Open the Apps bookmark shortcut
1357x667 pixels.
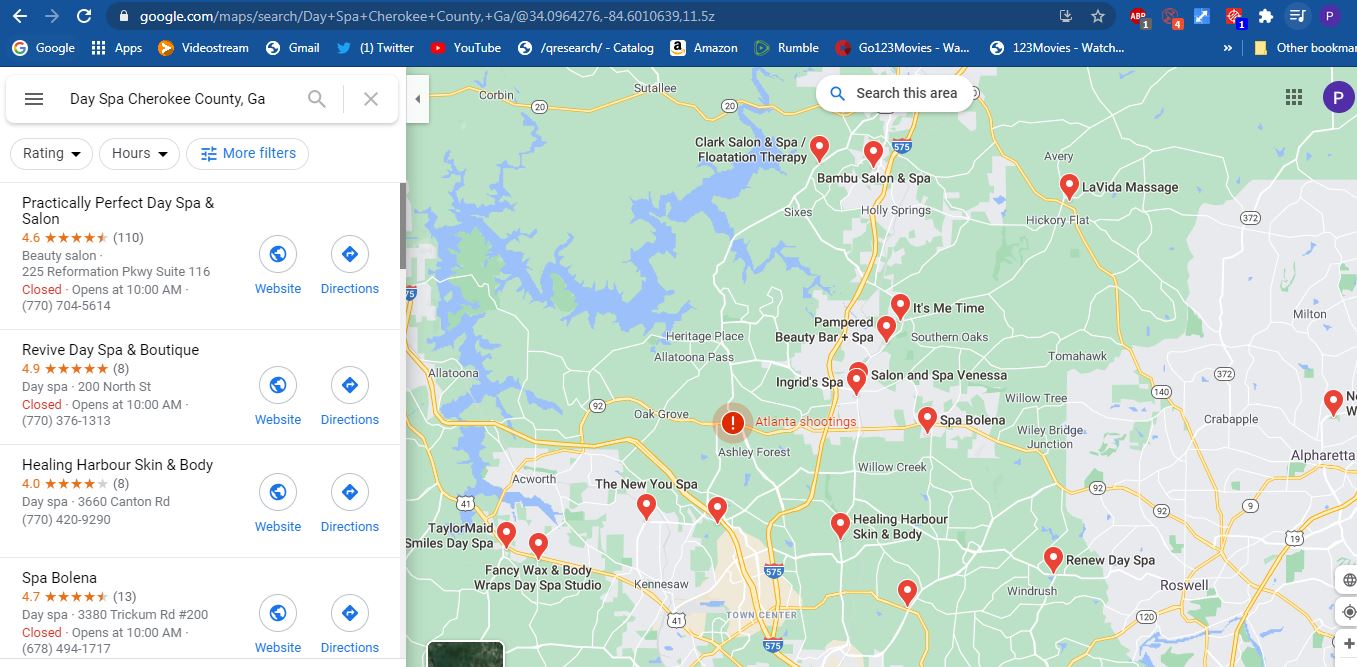pyautogui.click(x=116, y=47)
